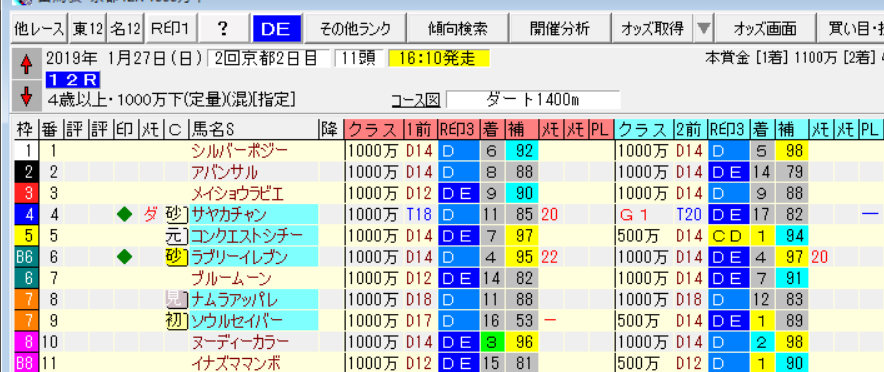Click the 16:10発走 start time label
884x372 pixels.
point(439,59)
